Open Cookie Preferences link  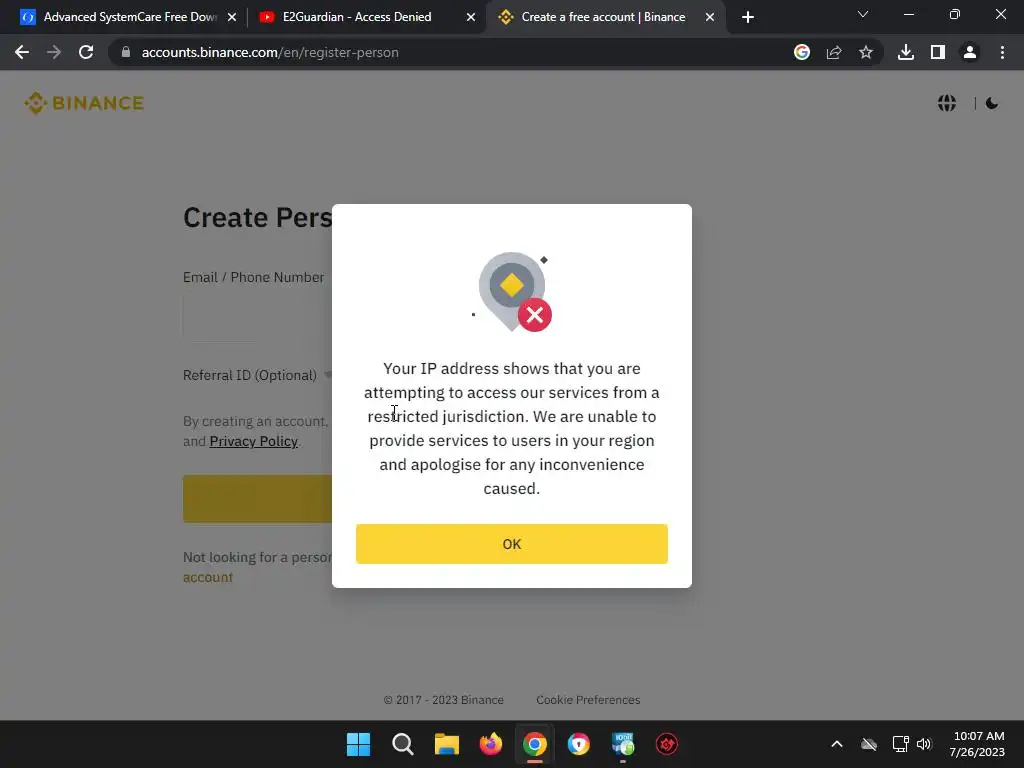[x=588, y=700]
